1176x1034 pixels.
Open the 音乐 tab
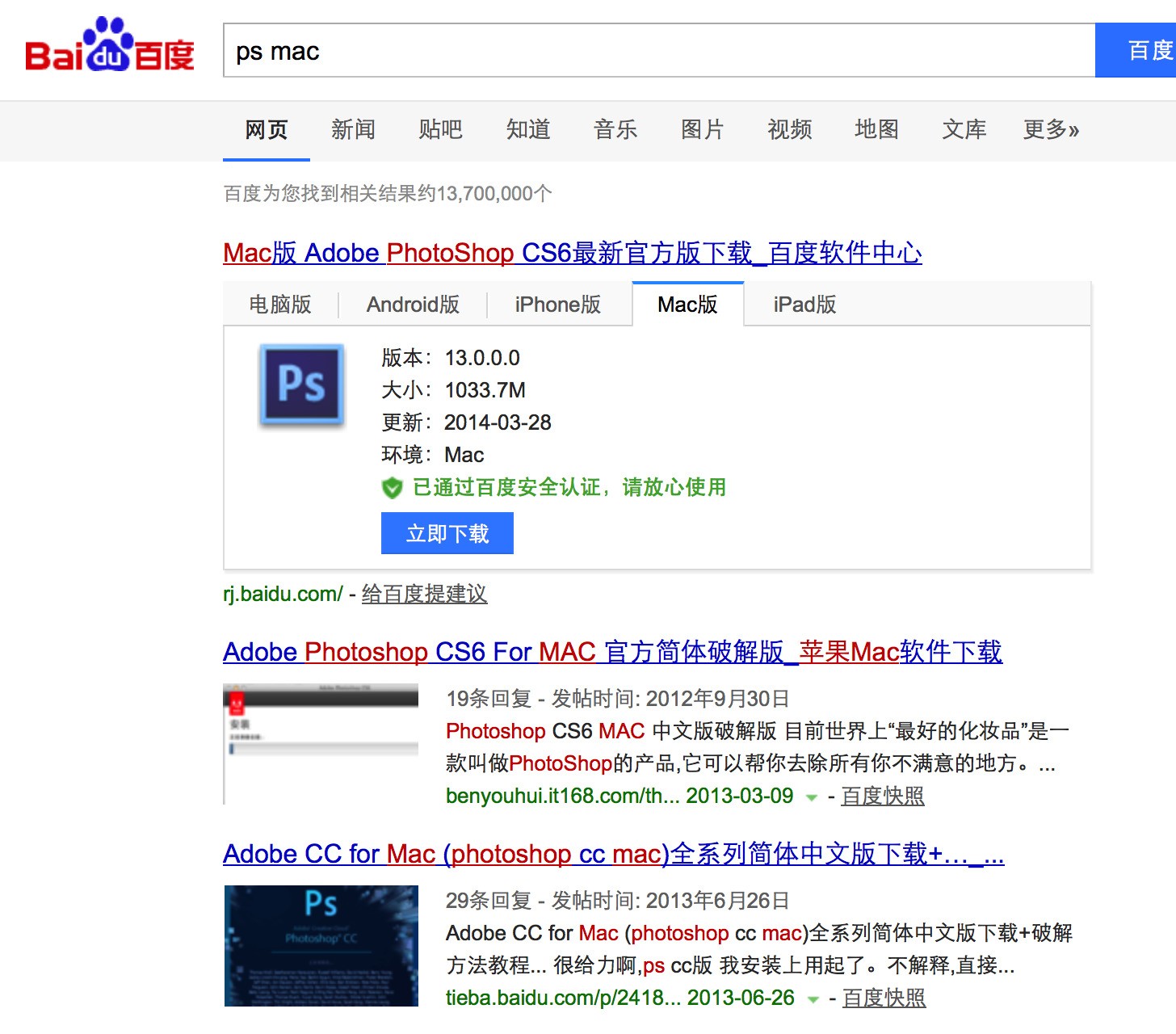(615, 129)
